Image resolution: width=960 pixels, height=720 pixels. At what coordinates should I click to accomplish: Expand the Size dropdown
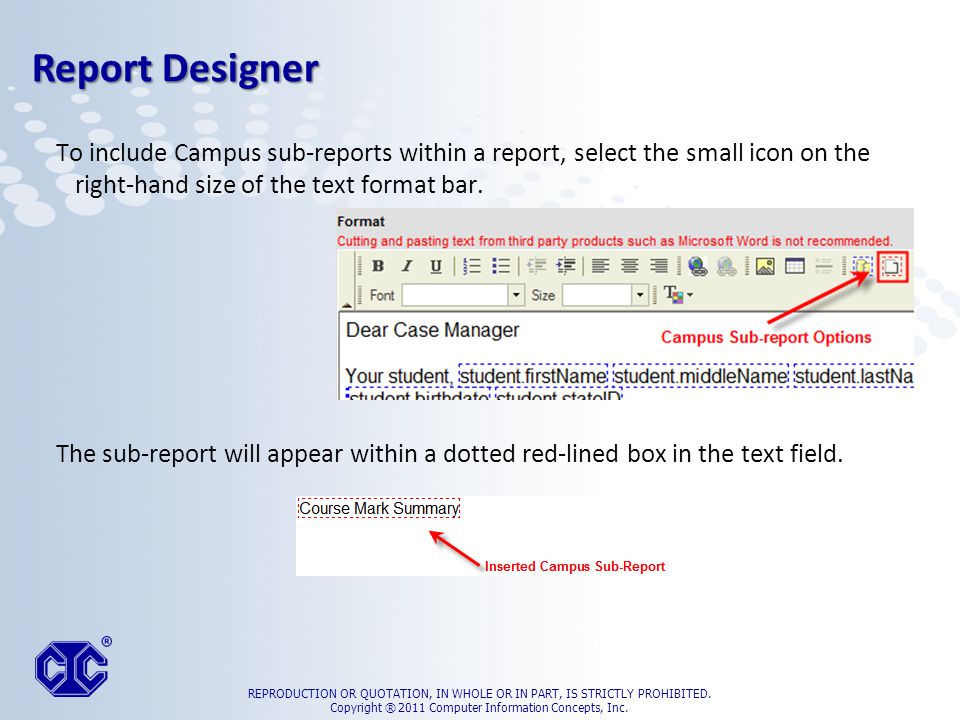[x=640, y=295]
